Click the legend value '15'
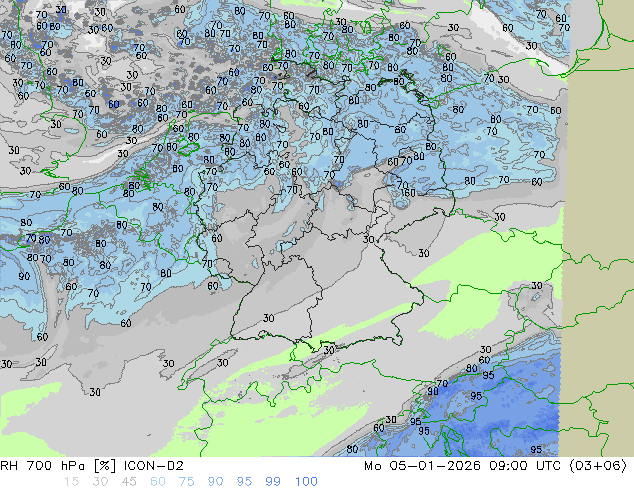This screenshot has height=490, width=634. (x=71, y=482)
